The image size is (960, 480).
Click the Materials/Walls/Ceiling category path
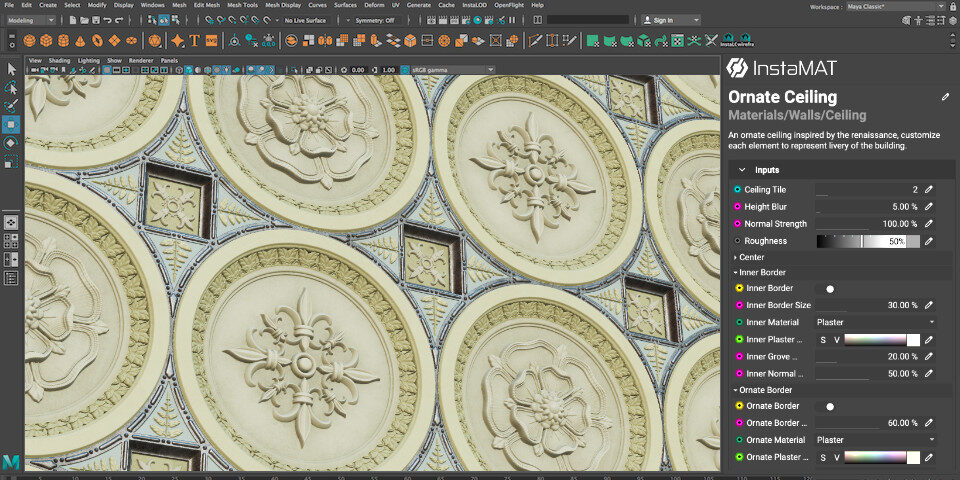coord(797,115)
